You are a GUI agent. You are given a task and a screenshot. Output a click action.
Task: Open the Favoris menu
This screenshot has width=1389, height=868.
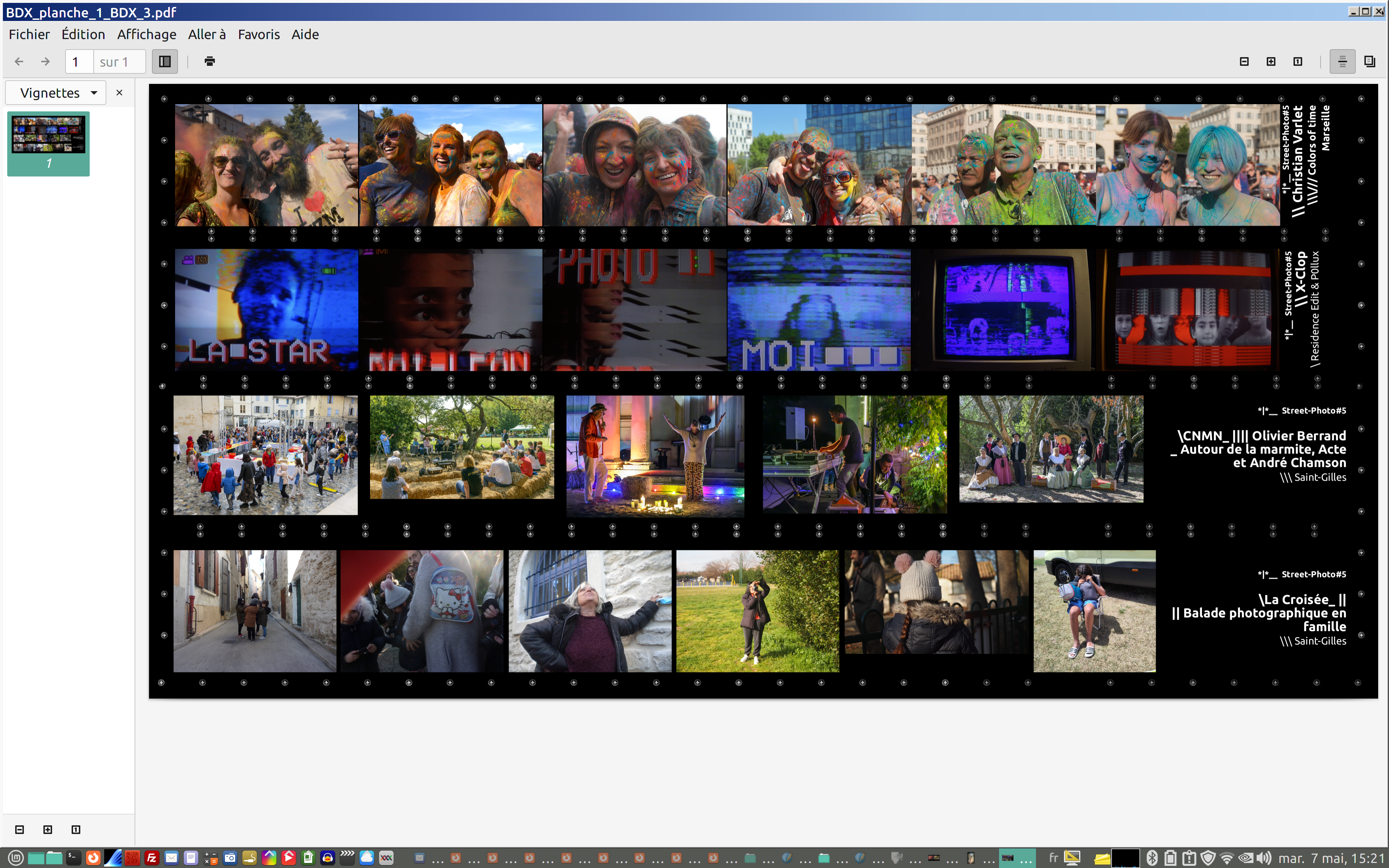pyautogui.click(x=258, y=34)
